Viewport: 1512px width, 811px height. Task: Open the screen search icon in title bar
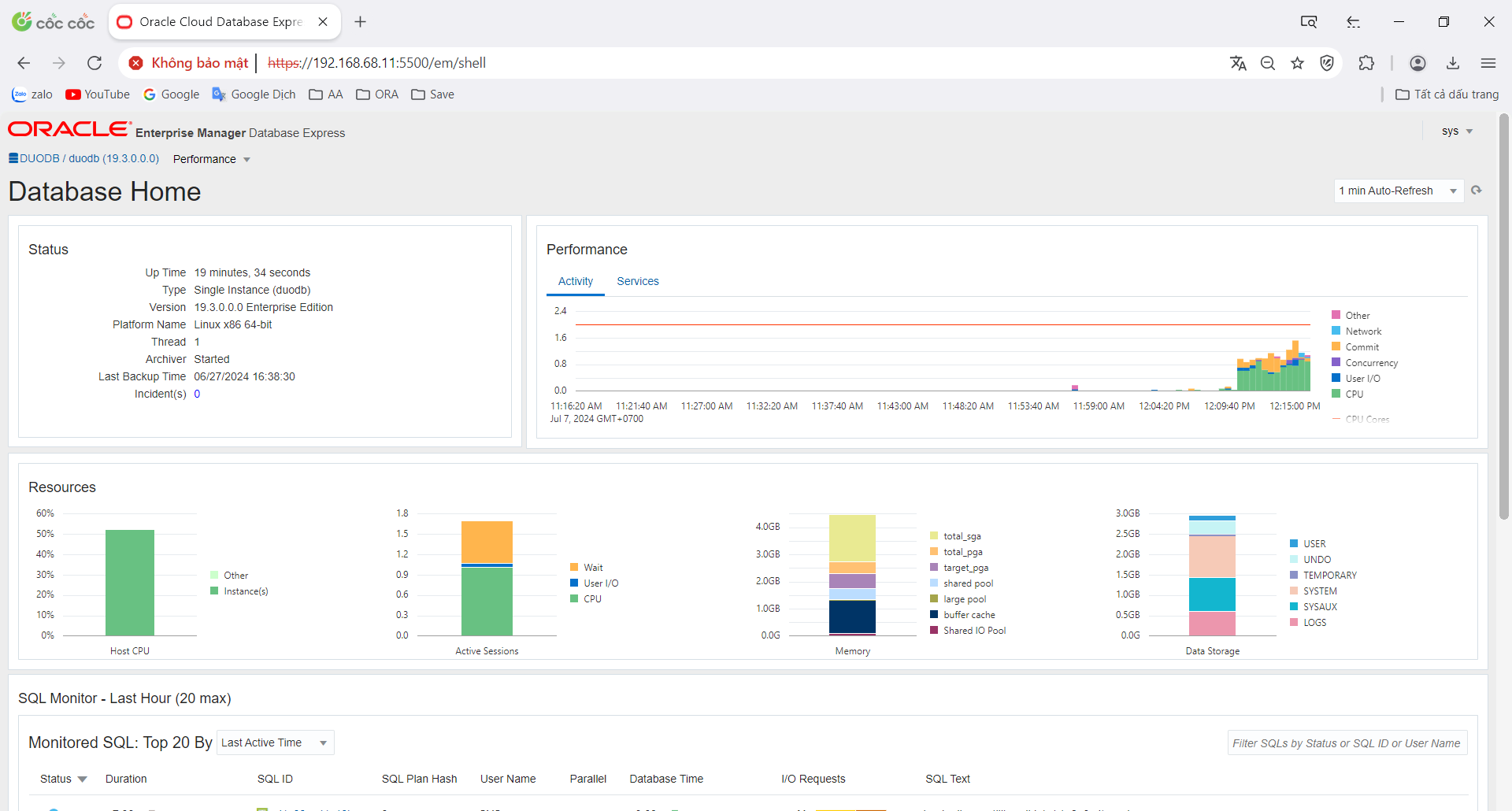(1309, 22)
